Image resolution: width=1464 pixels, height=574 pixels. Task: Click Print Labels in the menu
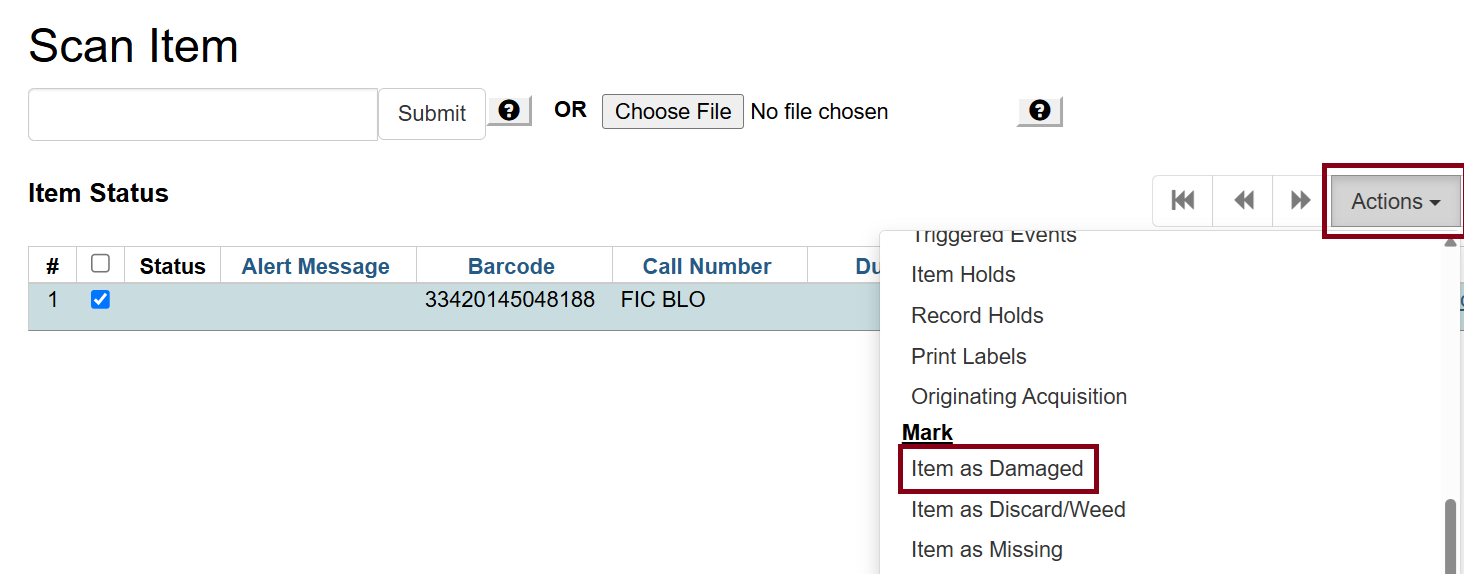(x=968, y=357)
